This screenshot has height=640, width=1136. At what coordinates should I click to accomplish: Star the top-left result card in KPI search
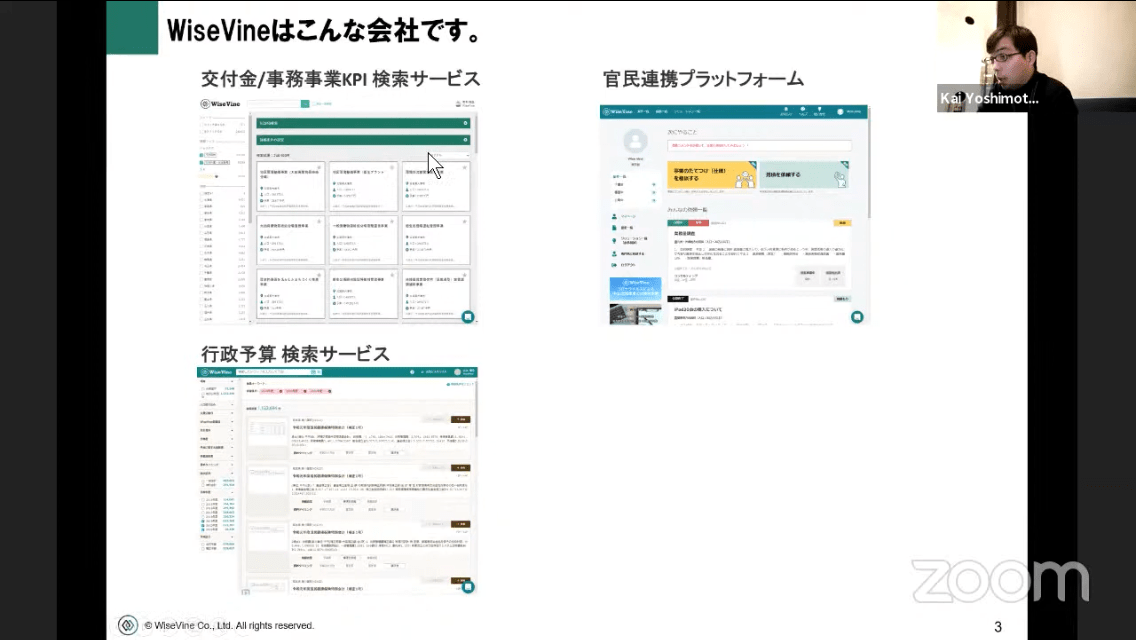tap(319, 167)
